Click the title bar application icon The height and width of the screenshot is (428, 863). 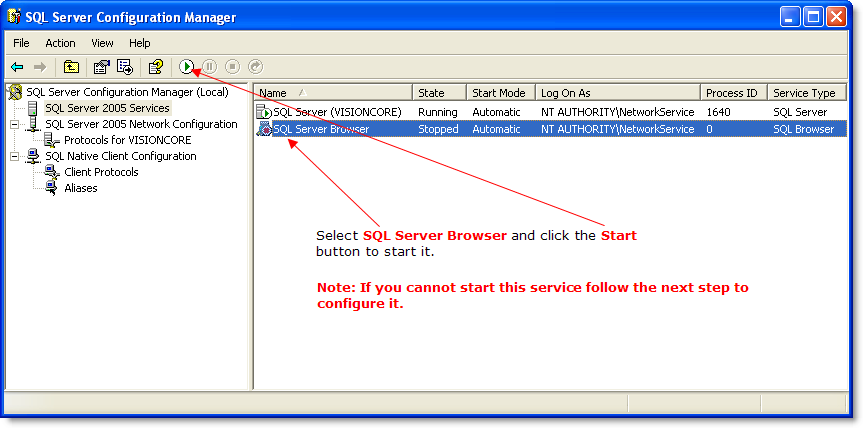pyautogui.click(x=14, y=17)
